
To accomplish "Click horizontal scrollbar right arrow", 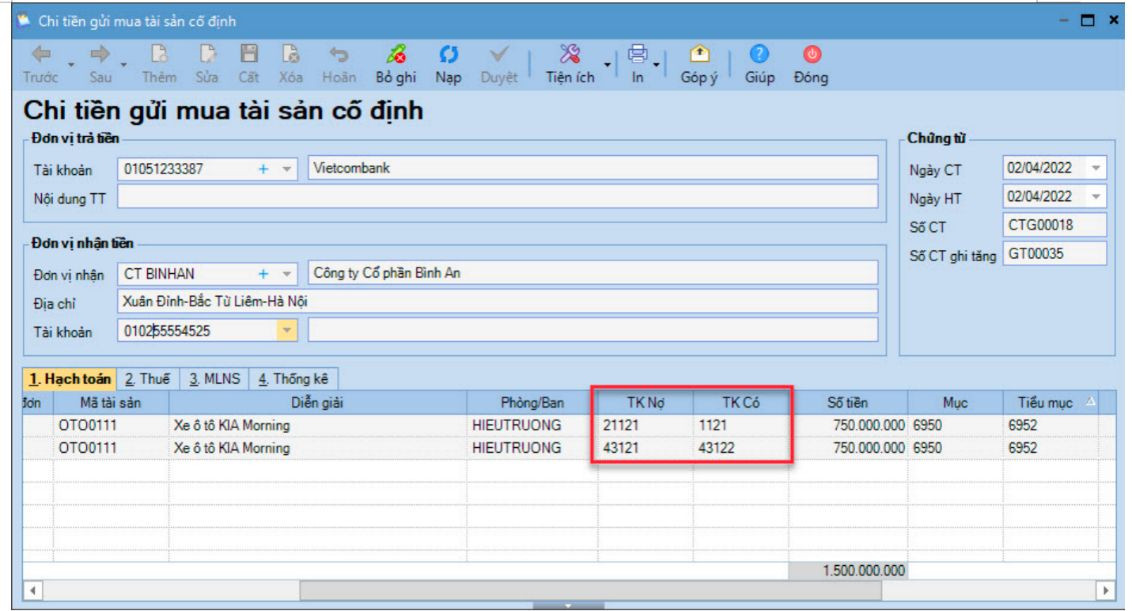I will click(x=1105, y=591).
